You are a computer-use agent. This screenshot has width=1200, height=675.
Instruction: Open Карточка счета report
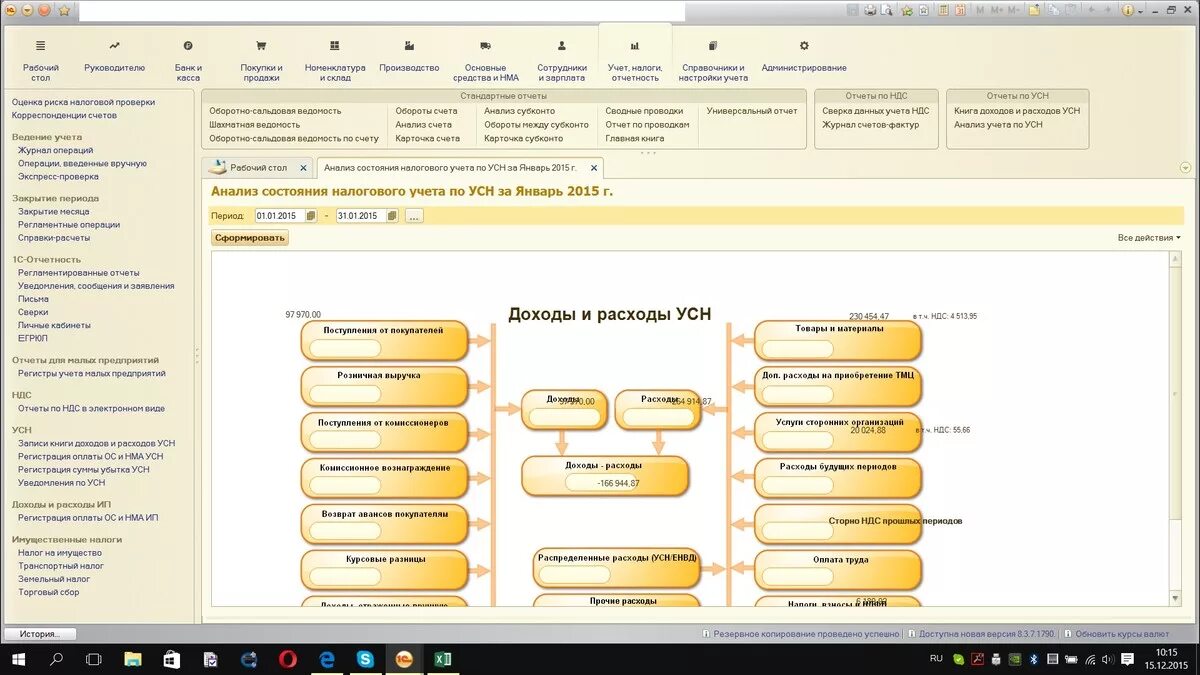[x=427, y=139]
